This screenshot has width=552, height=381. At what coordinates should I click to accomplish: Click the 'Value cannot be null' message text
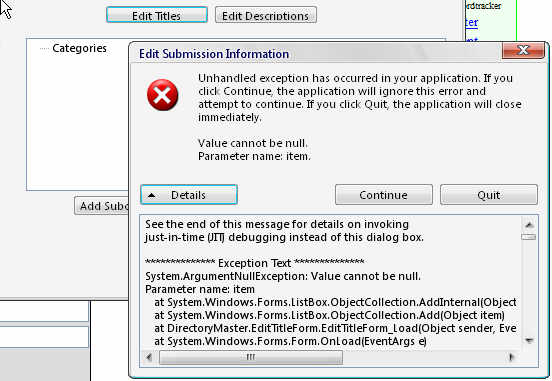(x=252, y=143)
